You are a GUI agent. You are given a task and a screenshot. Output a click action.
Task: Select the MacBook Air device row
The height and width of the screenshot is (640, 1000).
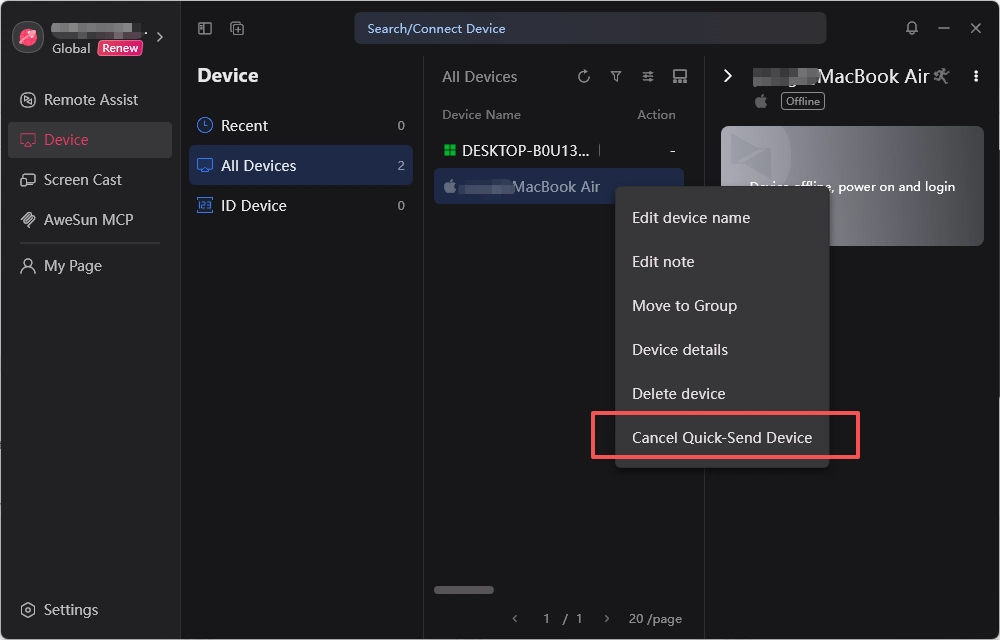pyautogui.click(x=559, y=187)
